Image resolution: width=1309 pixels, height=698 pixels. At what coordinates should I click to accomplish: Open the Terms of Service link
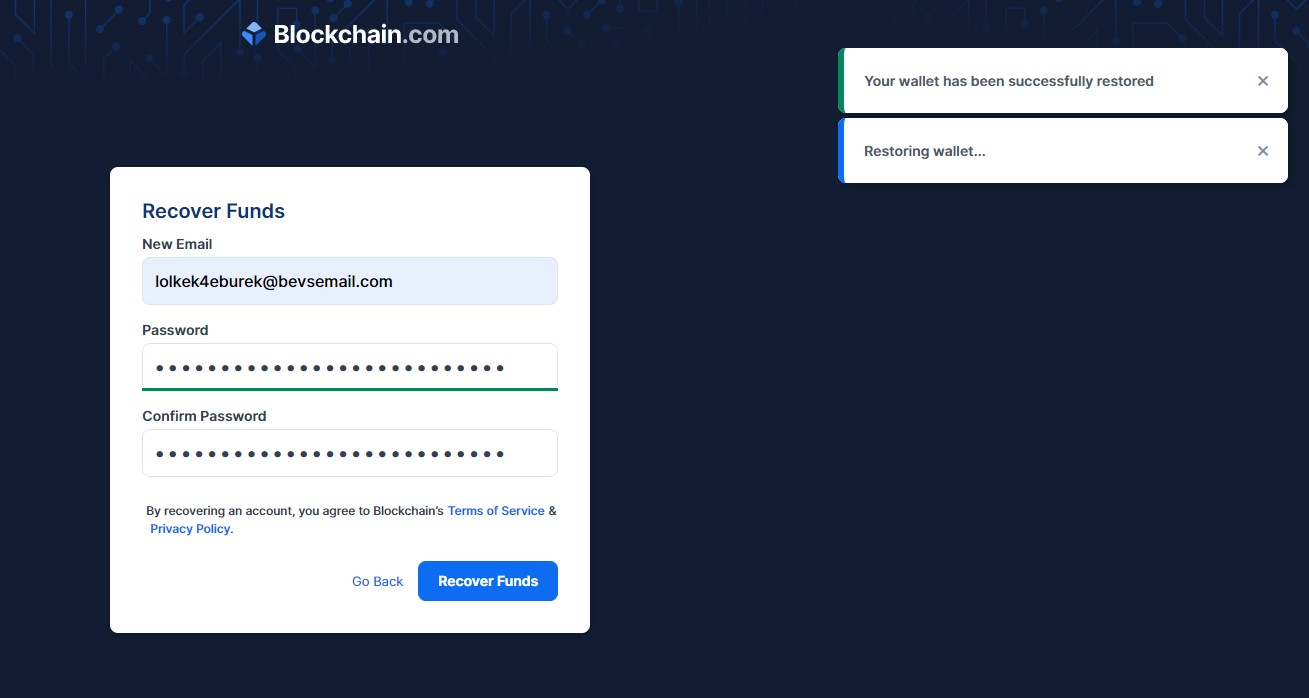click(496, 511)
